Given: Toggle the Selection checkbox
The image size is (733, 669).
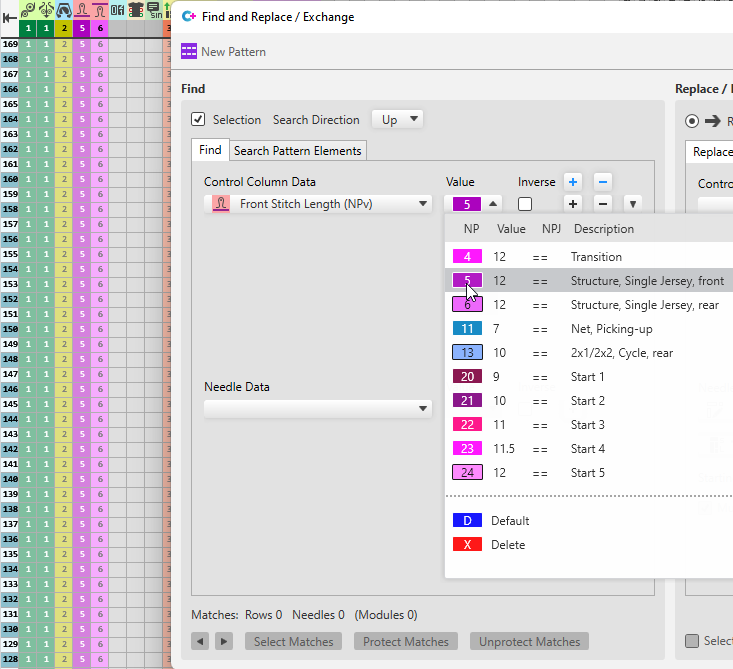Looking at the screenshot, I should [x=199, y=120].
